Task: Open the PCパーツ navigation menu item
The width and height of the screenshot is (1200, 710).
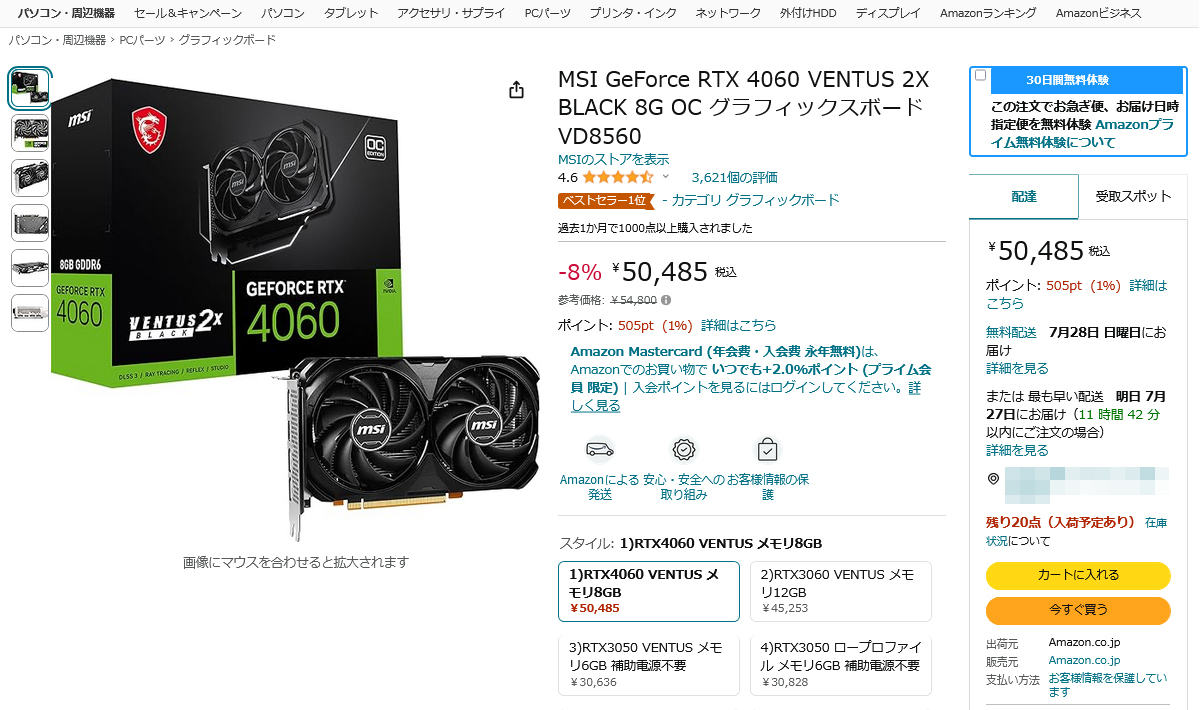Action: 547,13
